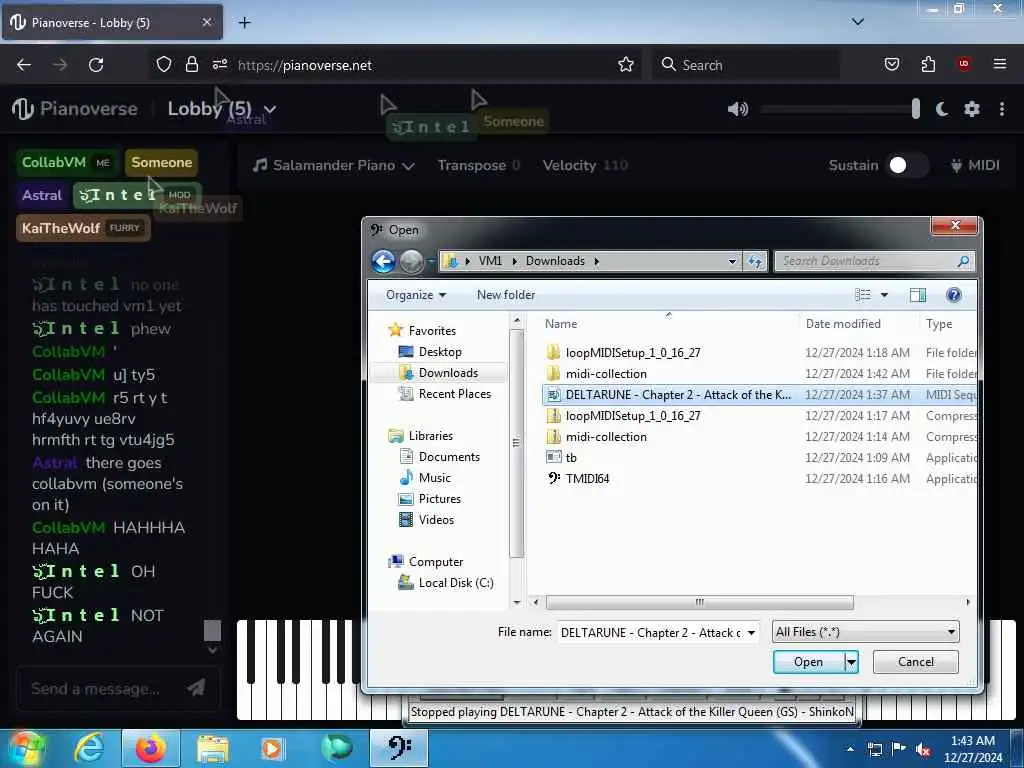Open the Firefox list all tabs chevron

pos(858,22)
